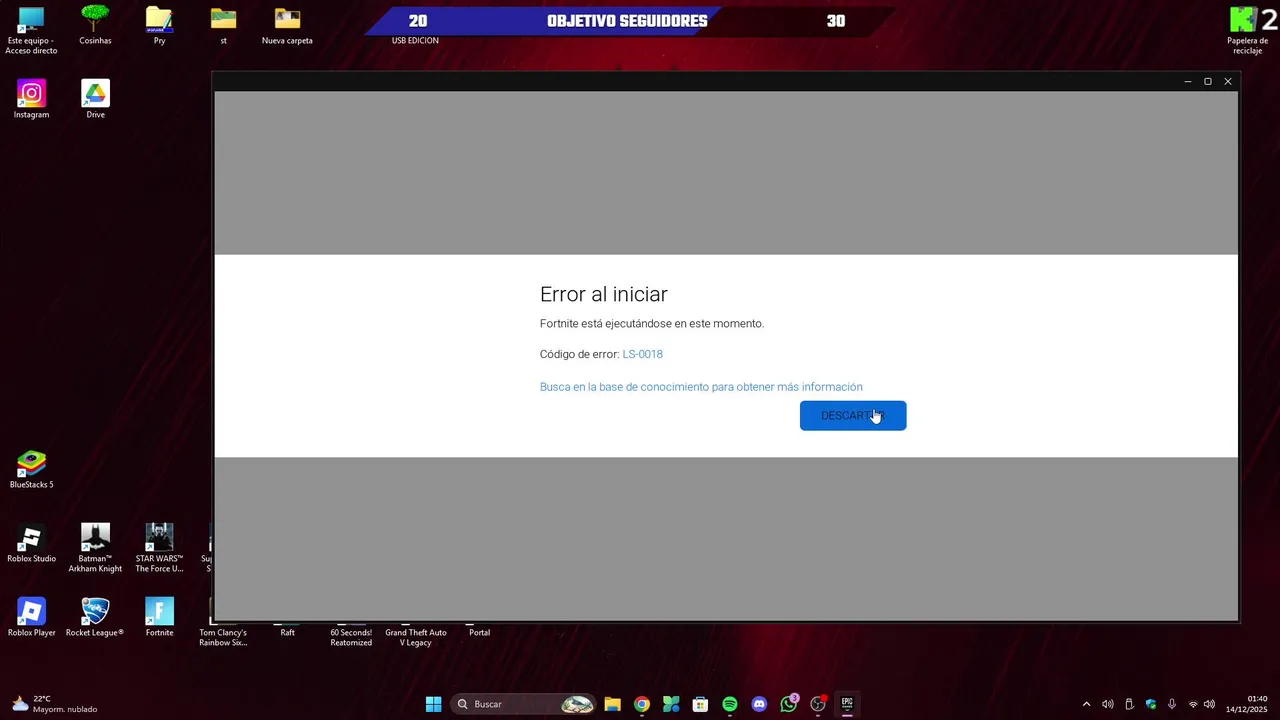Image resolution: width=1280 pixels, height=720 pixels.
Task: Open the Pry folder on desktop
Action: pos(159,25)
